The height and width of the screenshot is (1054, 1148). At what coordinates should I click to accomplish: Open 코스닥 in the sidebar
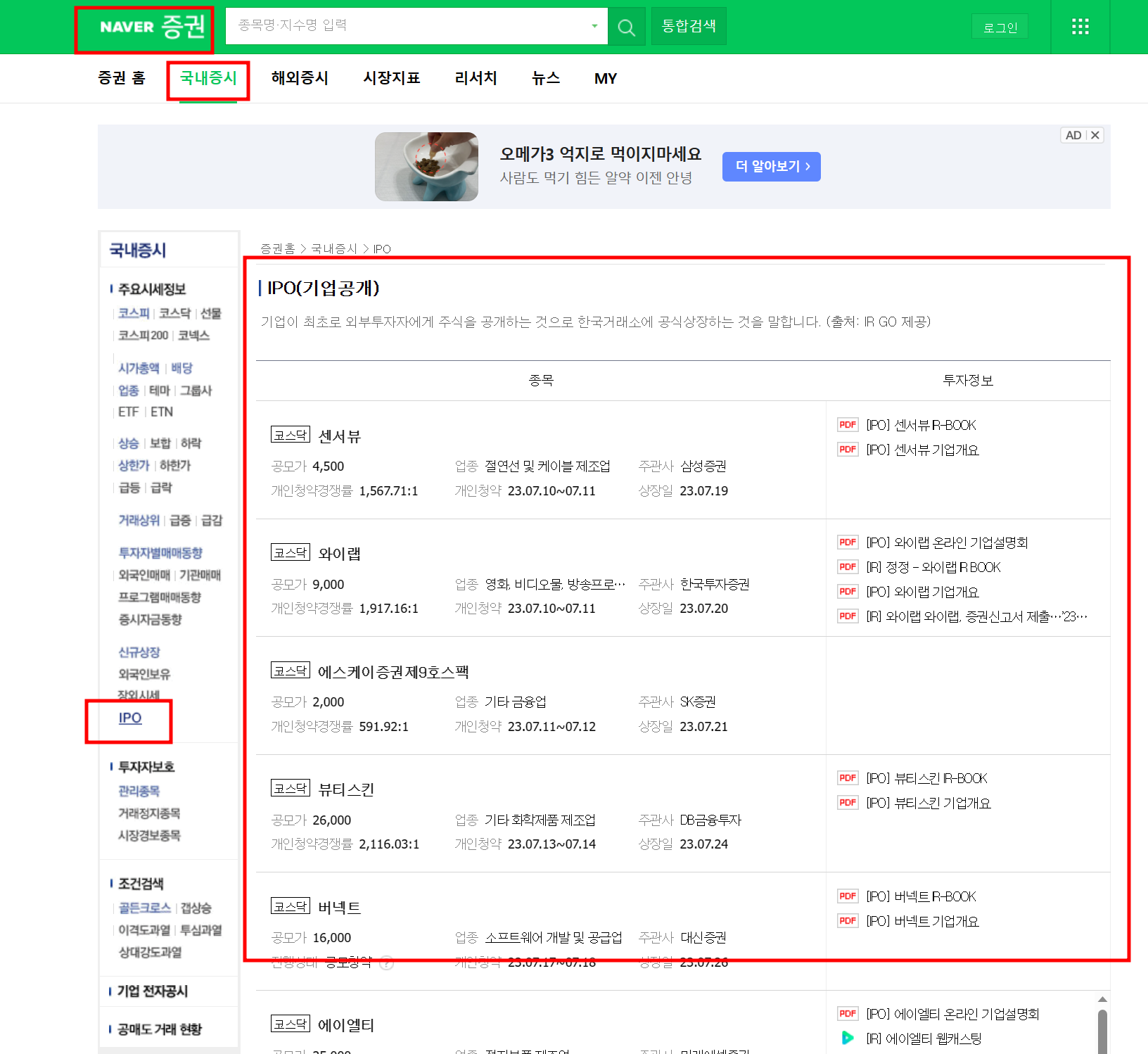pos(174,313)
